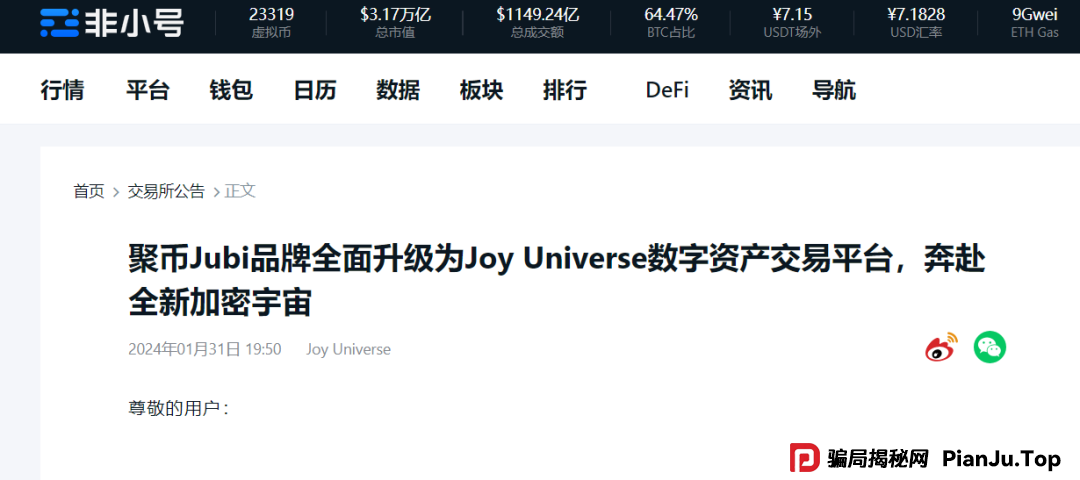
Task: Click the ETH Gas 9Gwei indicator
Action: [1034, 22]
